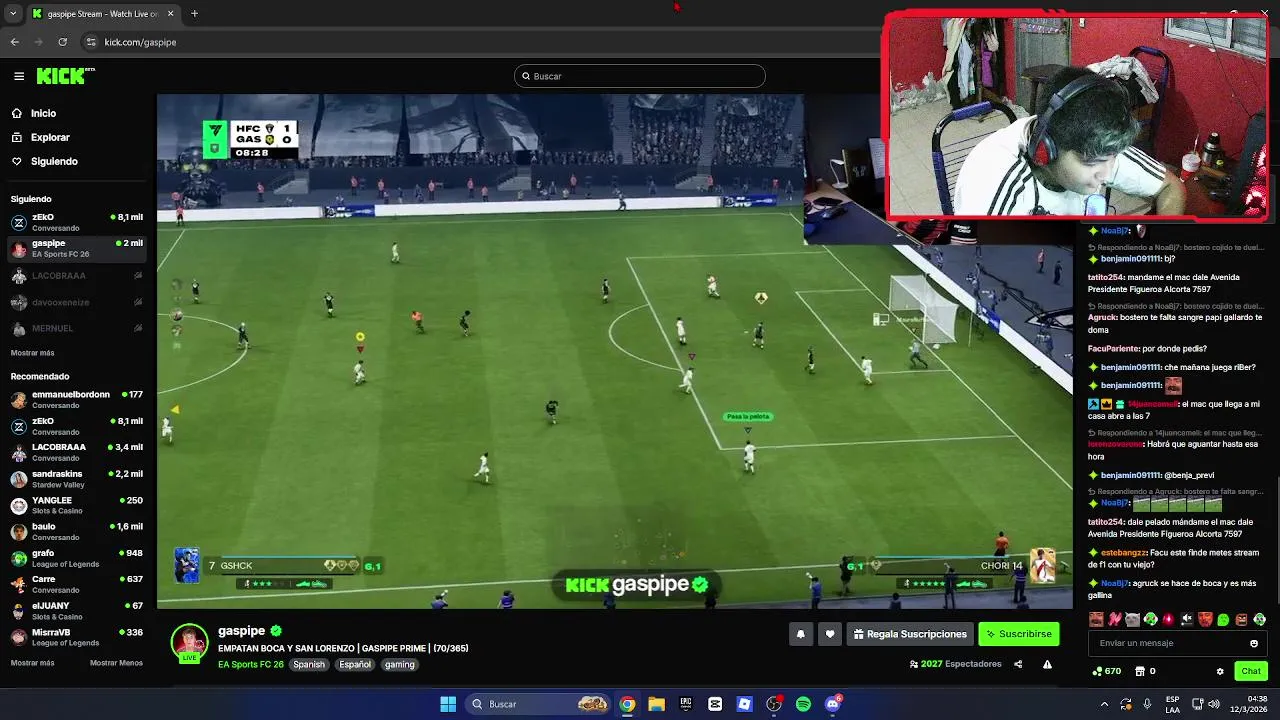Open browser tab search dropdown
The width and height of the screenshot is (1280, 720).
[13, 14]
